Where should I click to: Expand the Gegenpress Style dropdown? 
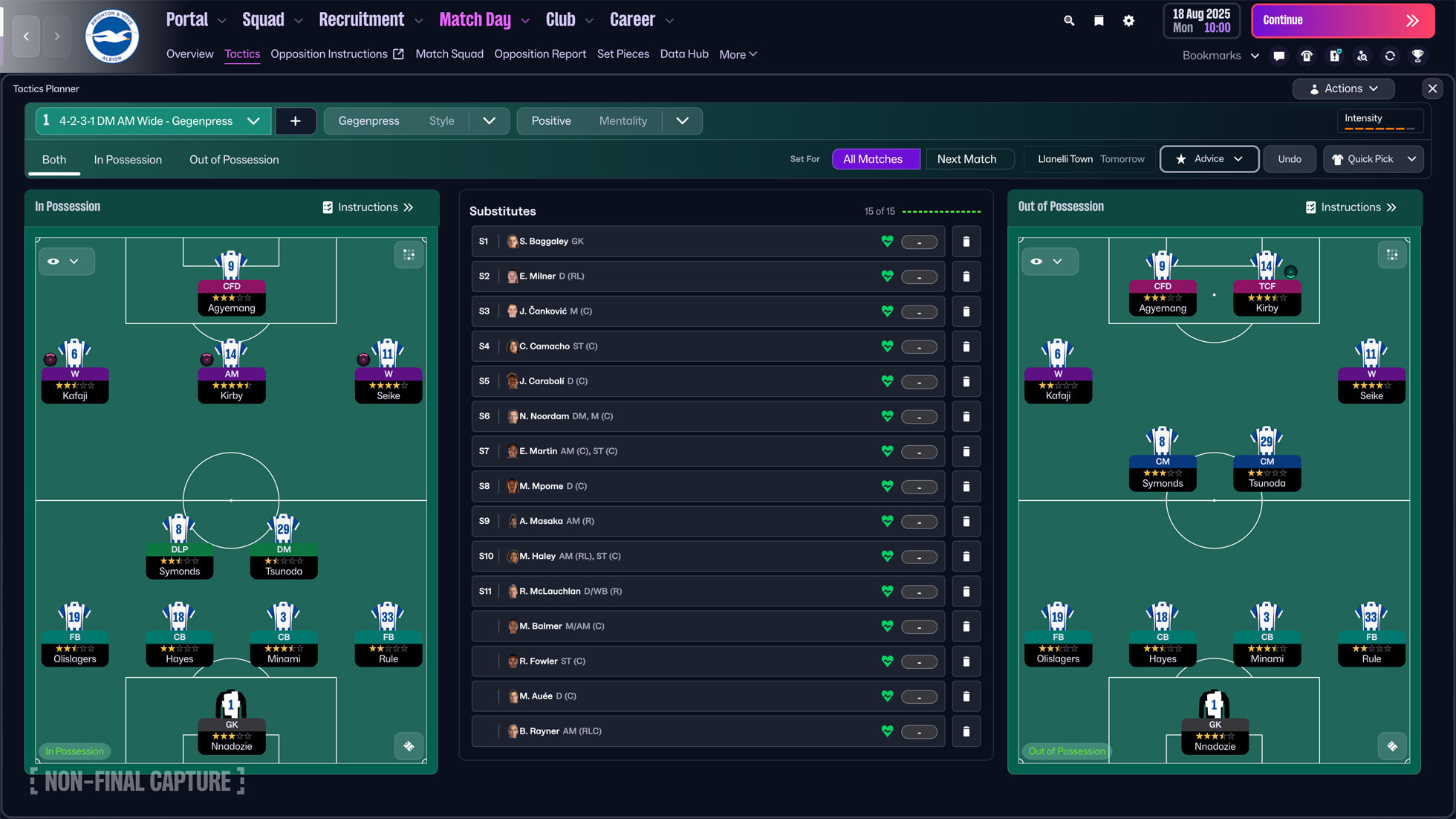pyautogui.click(x=489, y=121)
